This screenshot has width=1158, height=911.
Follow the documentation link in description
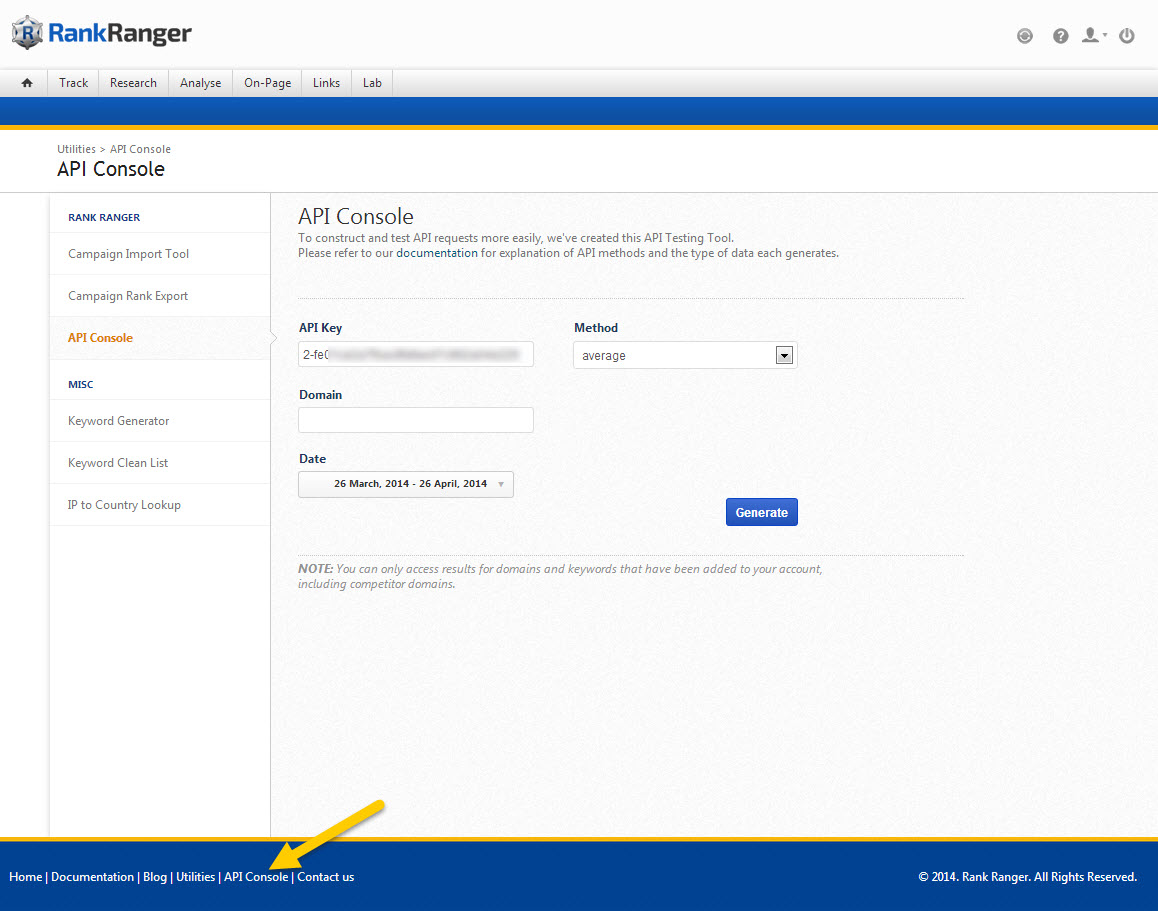[x=436, y=253]
